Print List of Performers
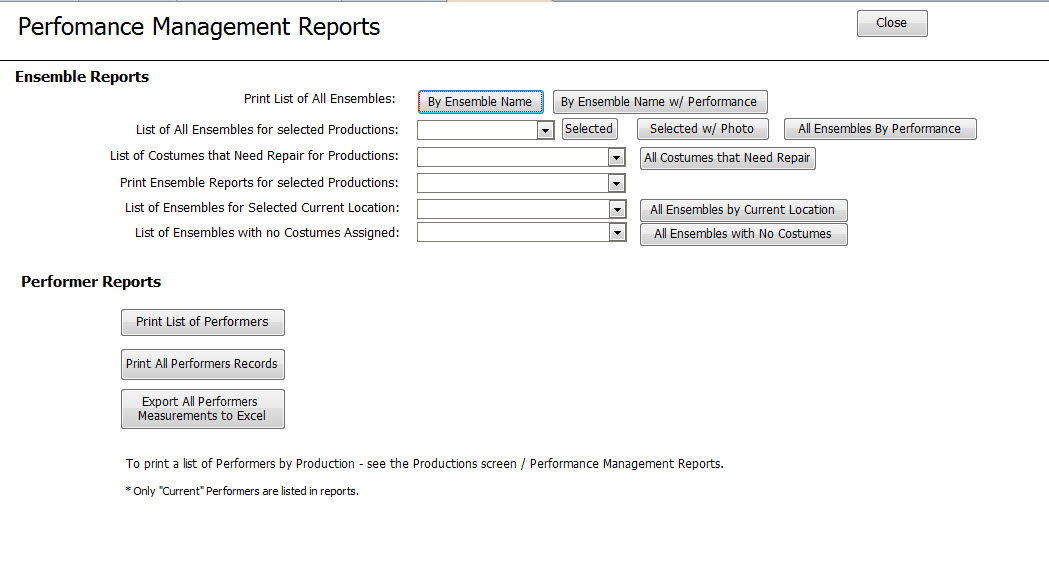This screenshot has height=580, width=1049. (203, 322)
